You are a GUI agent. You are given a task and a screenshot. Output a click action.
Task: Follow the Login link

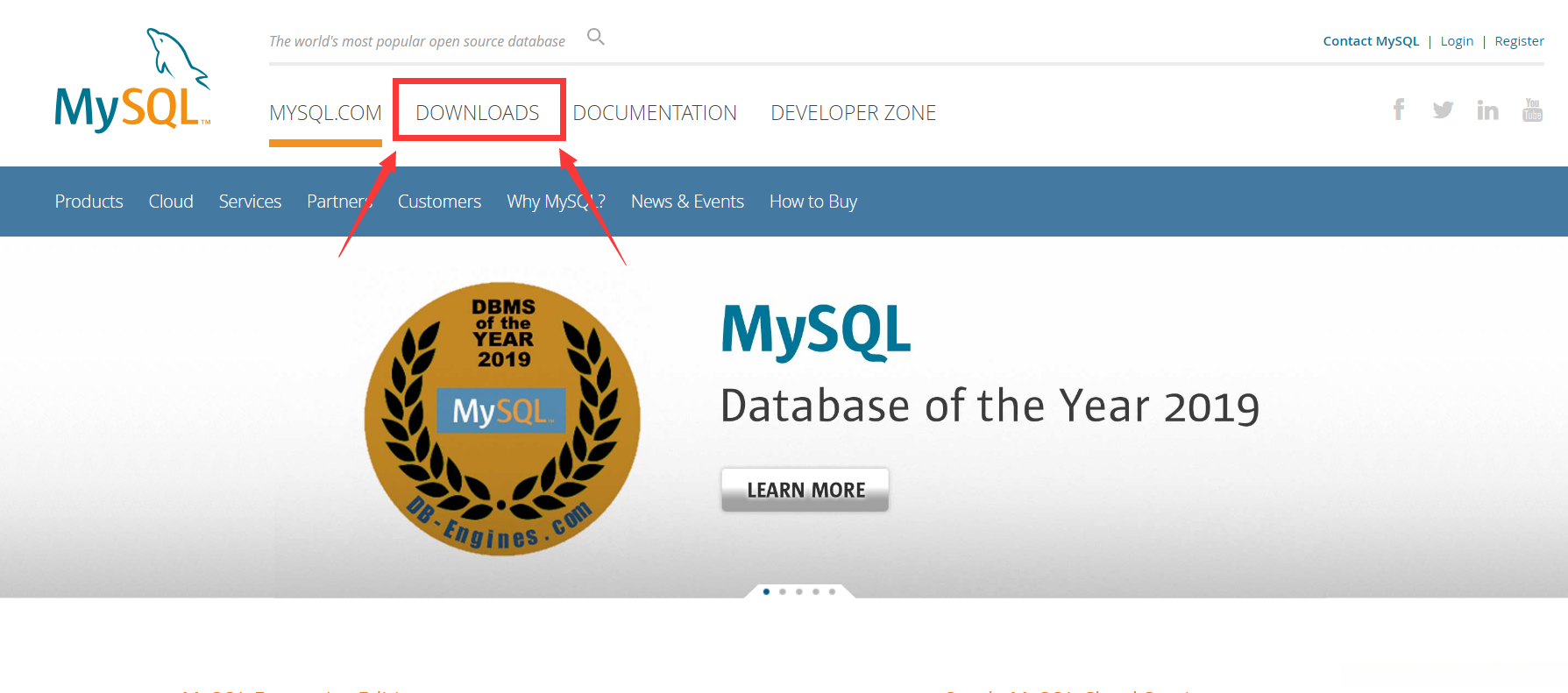coord(1457,41)
